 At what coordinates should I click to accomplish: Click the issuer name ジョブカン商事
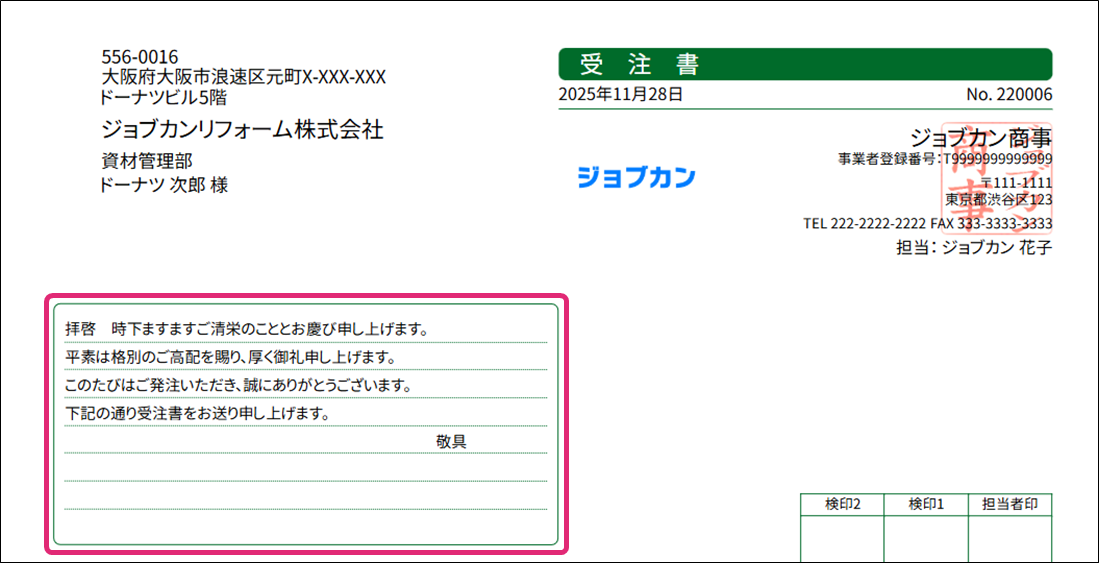[981, 137]
